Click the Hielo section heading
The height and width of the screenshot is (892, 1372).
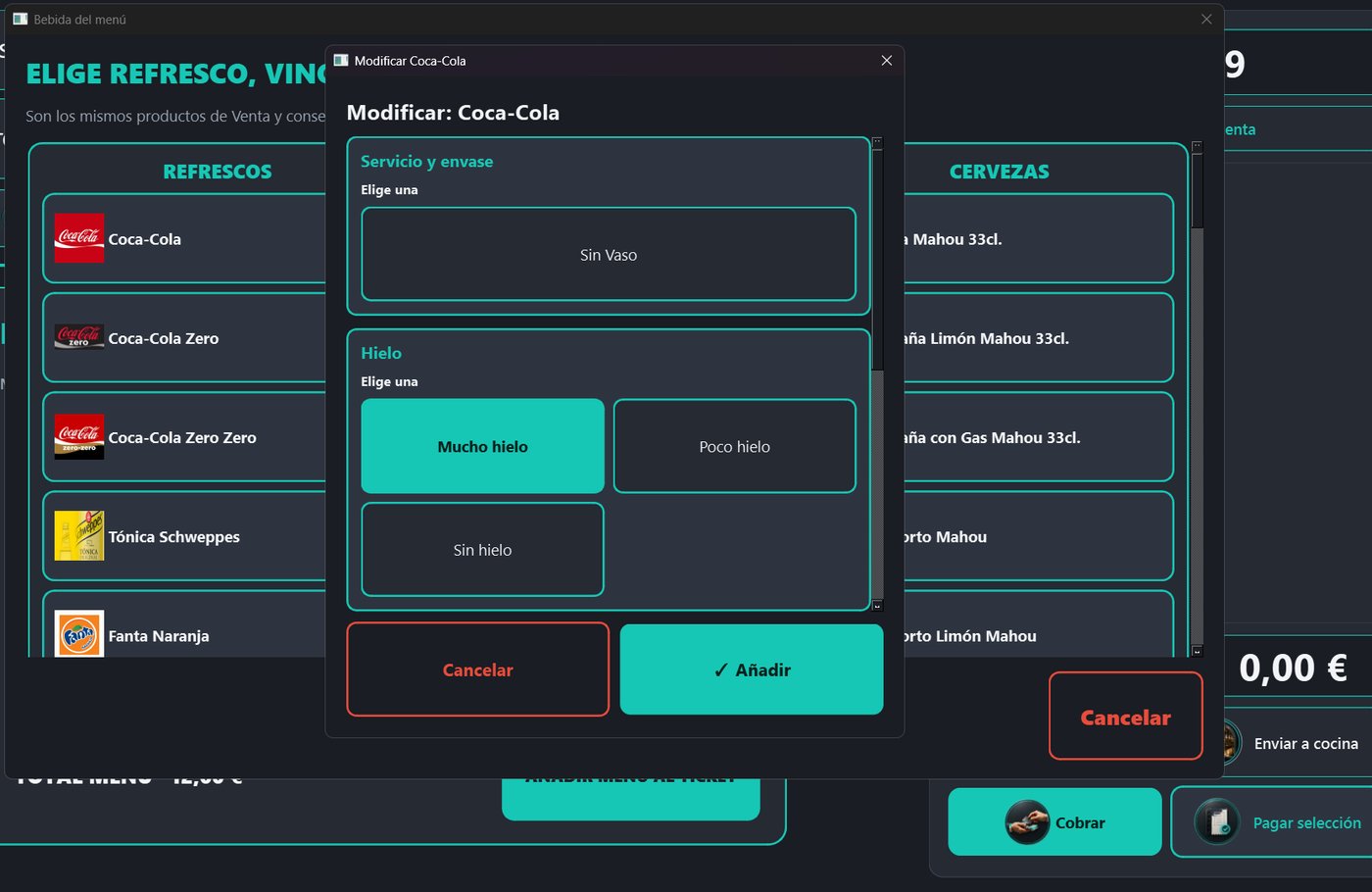click(x=381, y=353)
